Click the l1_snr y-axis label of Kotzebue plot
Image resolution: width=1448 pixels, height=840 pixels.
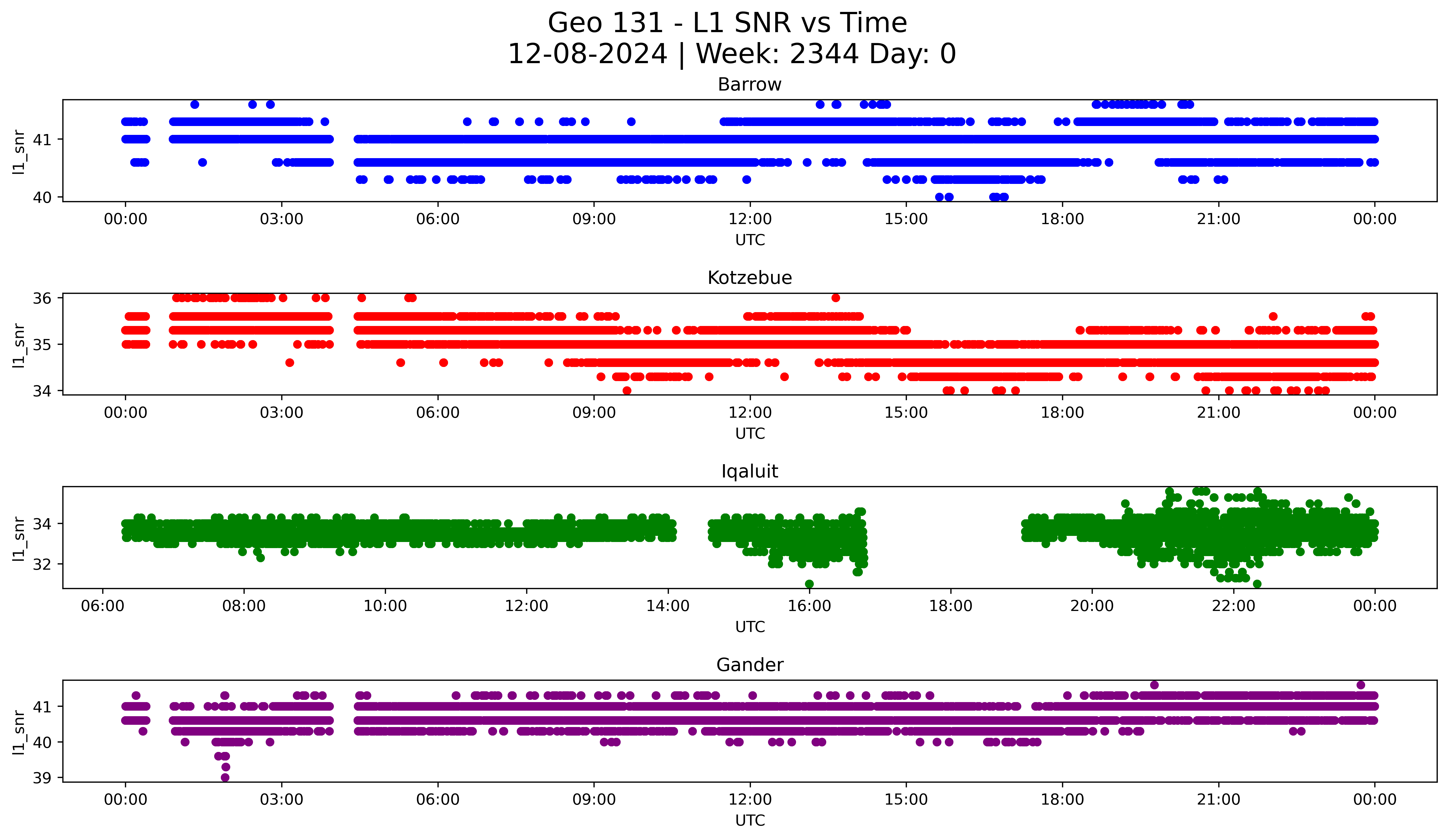[18, 345]
